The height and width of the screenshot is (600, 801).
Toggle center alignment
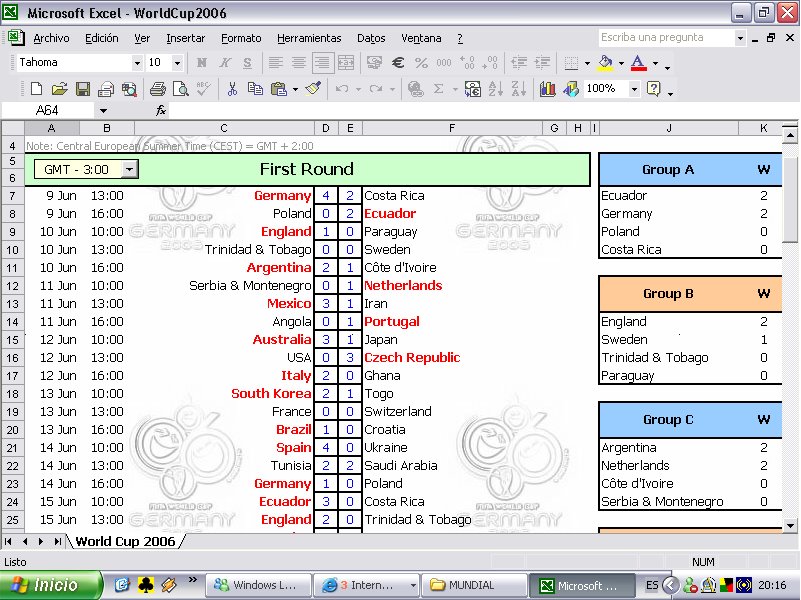(299, 63)
